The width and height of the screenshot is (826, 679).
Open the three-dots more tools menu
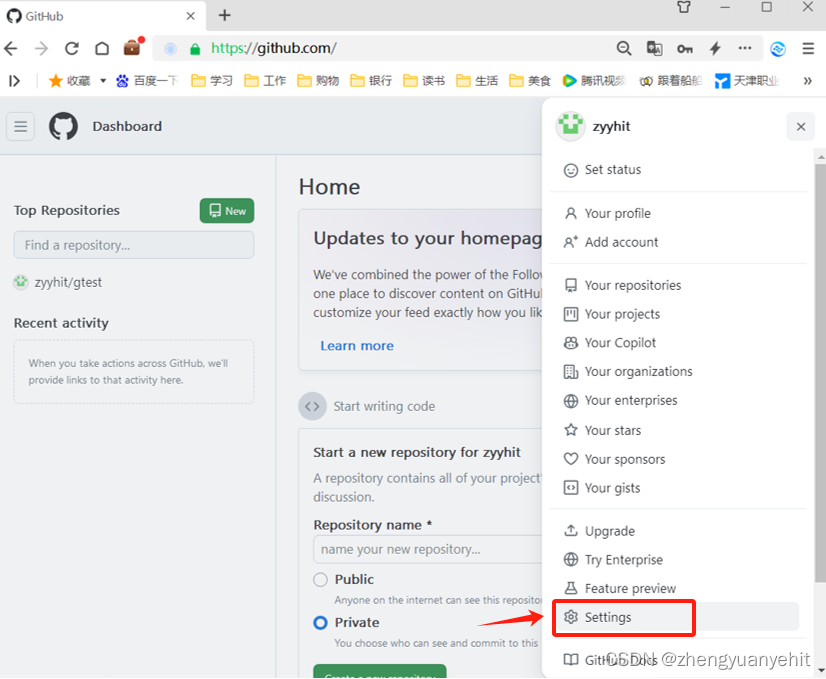point(745,48)
